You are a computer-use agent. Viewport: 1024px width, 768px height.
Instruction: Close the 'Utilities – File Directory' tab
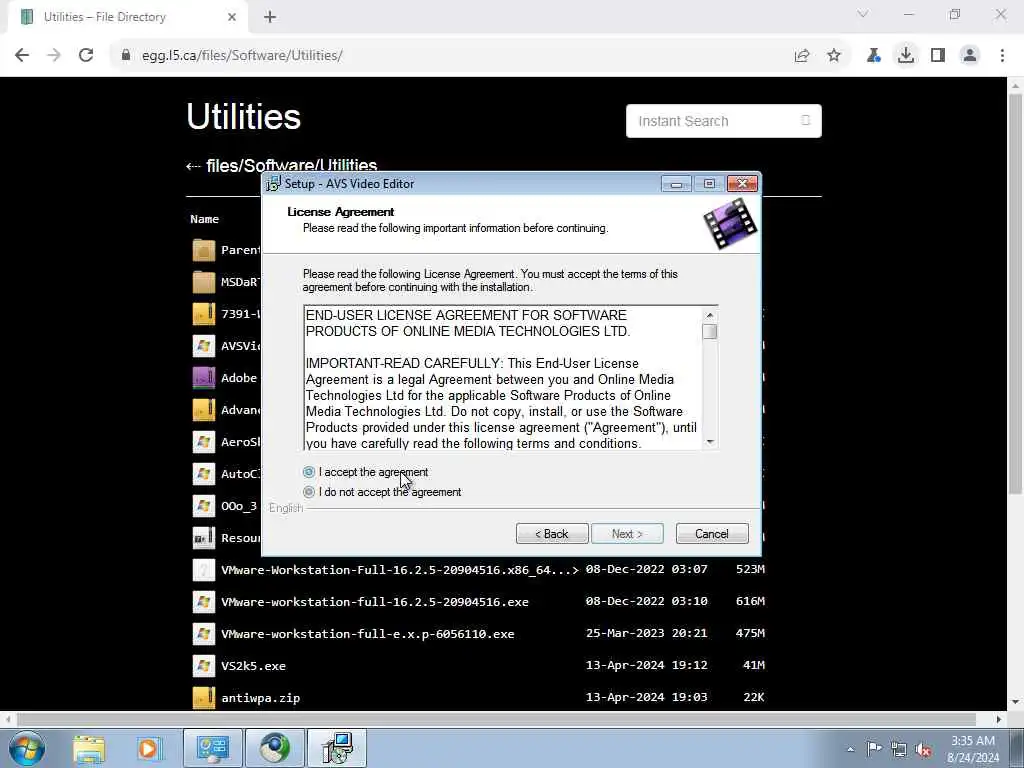point(232,17)
